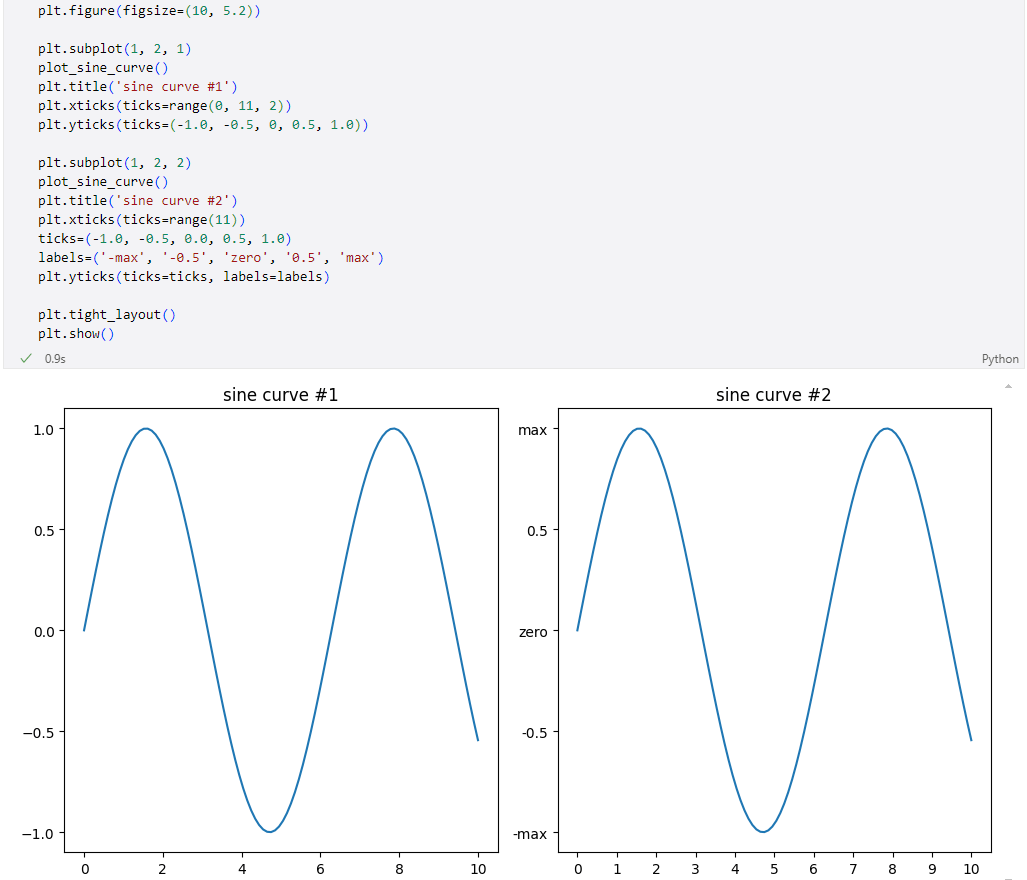The width and height of the screenshot is (1027, 880).
Task: Click the 0.9s execution time label
Action: coord(55,359)
